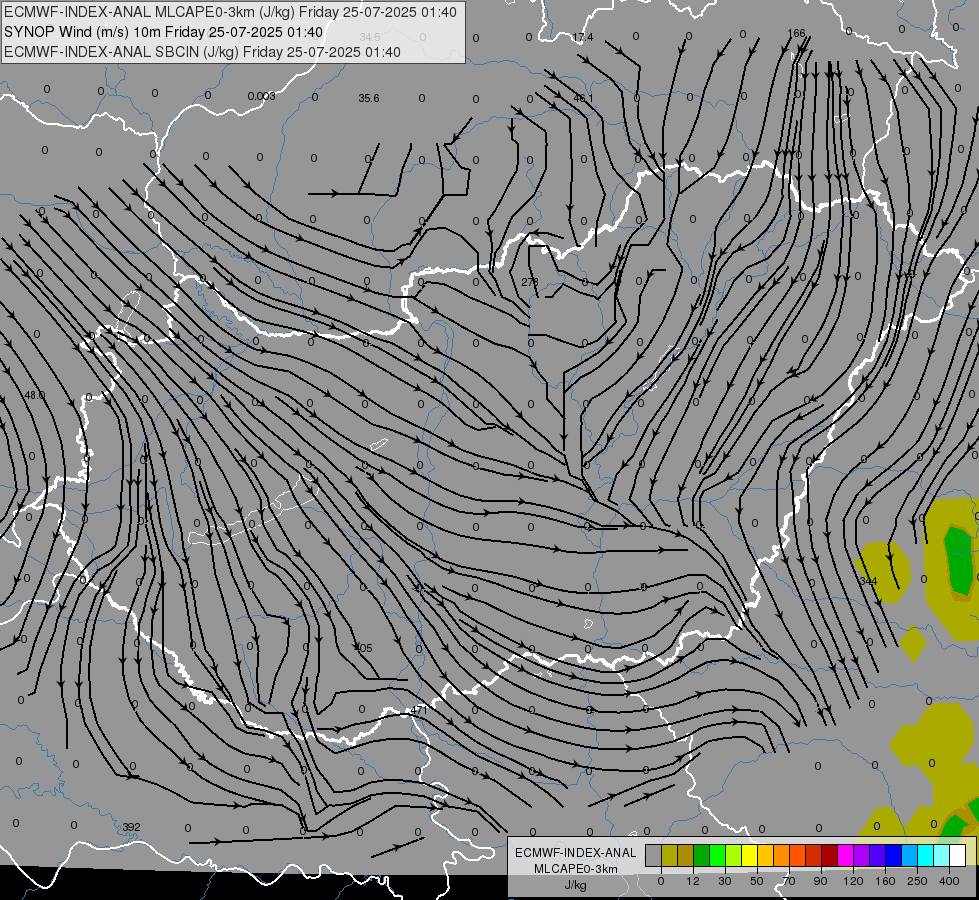Click the gray swatch in the legend
The height and width of the screenshot is (900, 979).
654,855
